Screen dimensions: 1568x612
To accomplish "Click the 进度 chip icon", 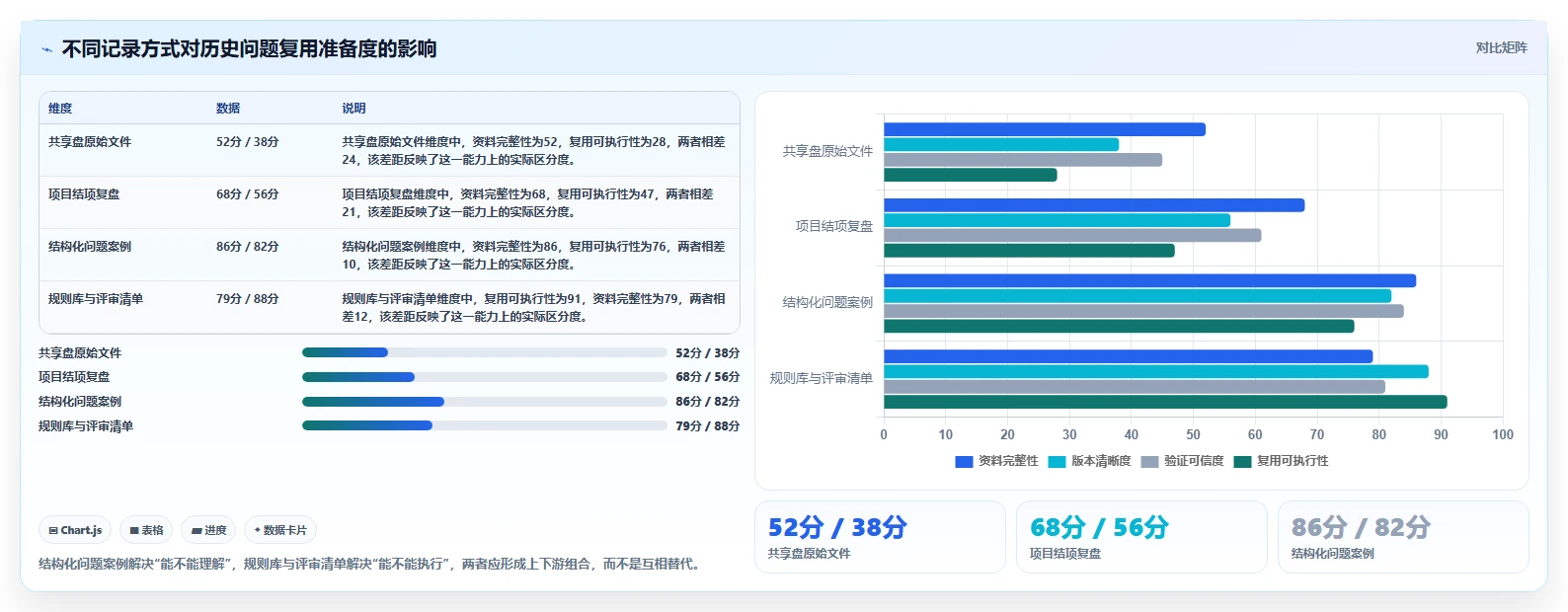I will 196,530.
